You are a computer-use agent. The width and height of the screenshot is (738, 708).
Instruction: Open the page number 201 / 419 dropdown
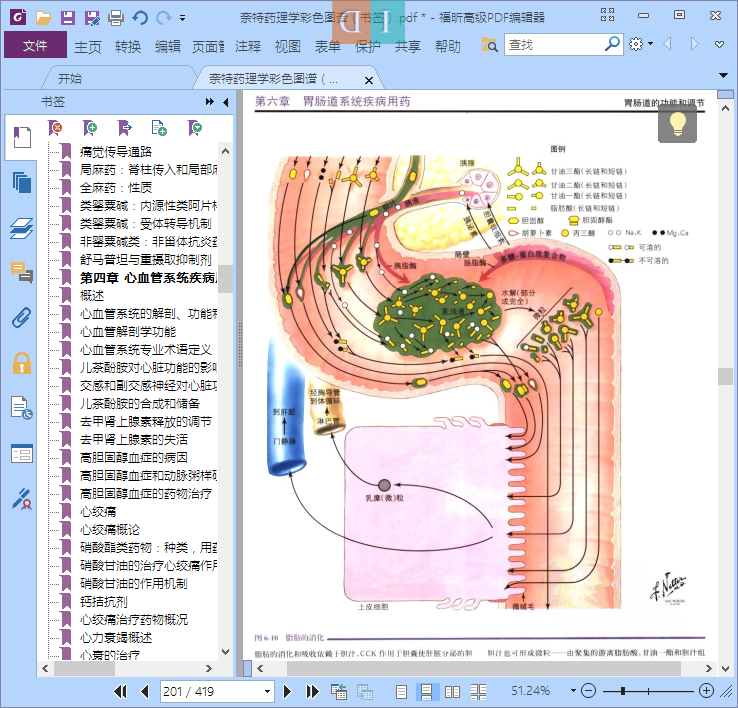pos(267,691)
